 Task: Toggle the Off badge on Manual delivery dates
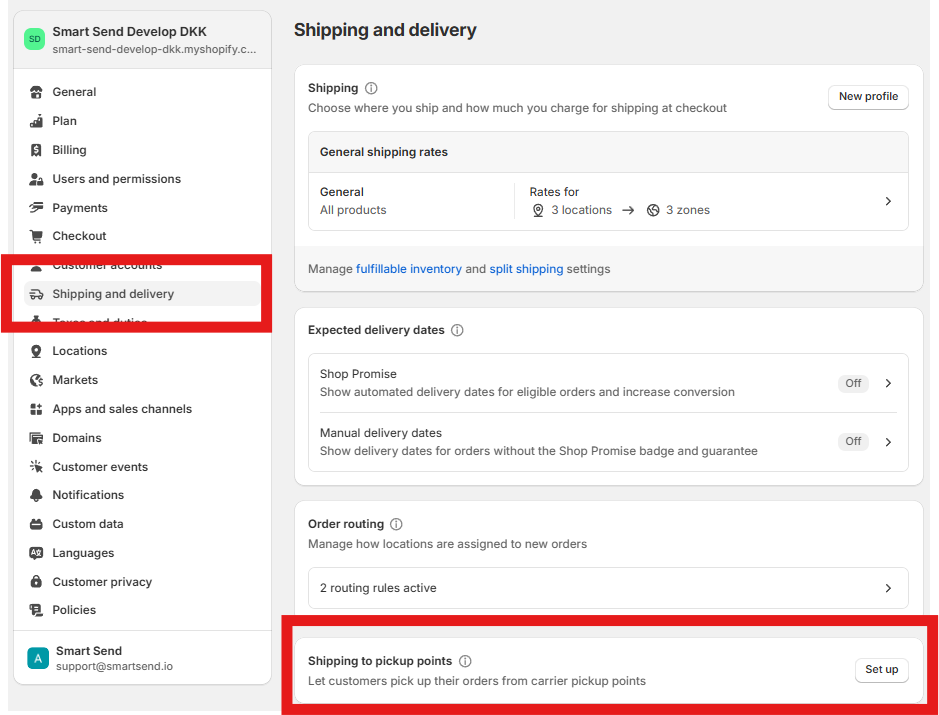pos(853,441)
